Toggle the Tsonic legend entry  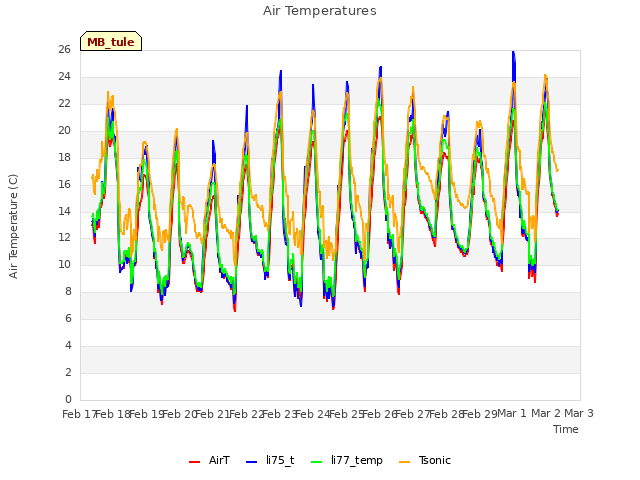pos(425,460)
